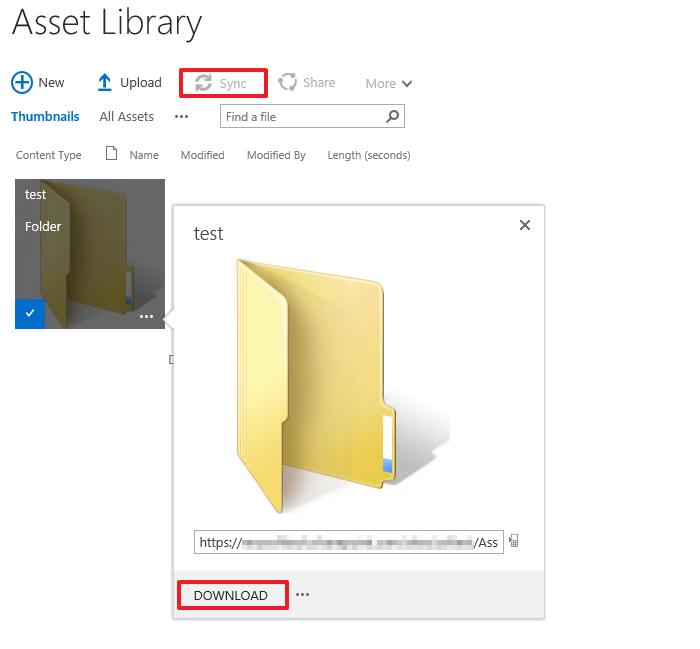Click the Upload arrow icon
The height and width of the screenshot is (649, 700).
click(104, 83)
